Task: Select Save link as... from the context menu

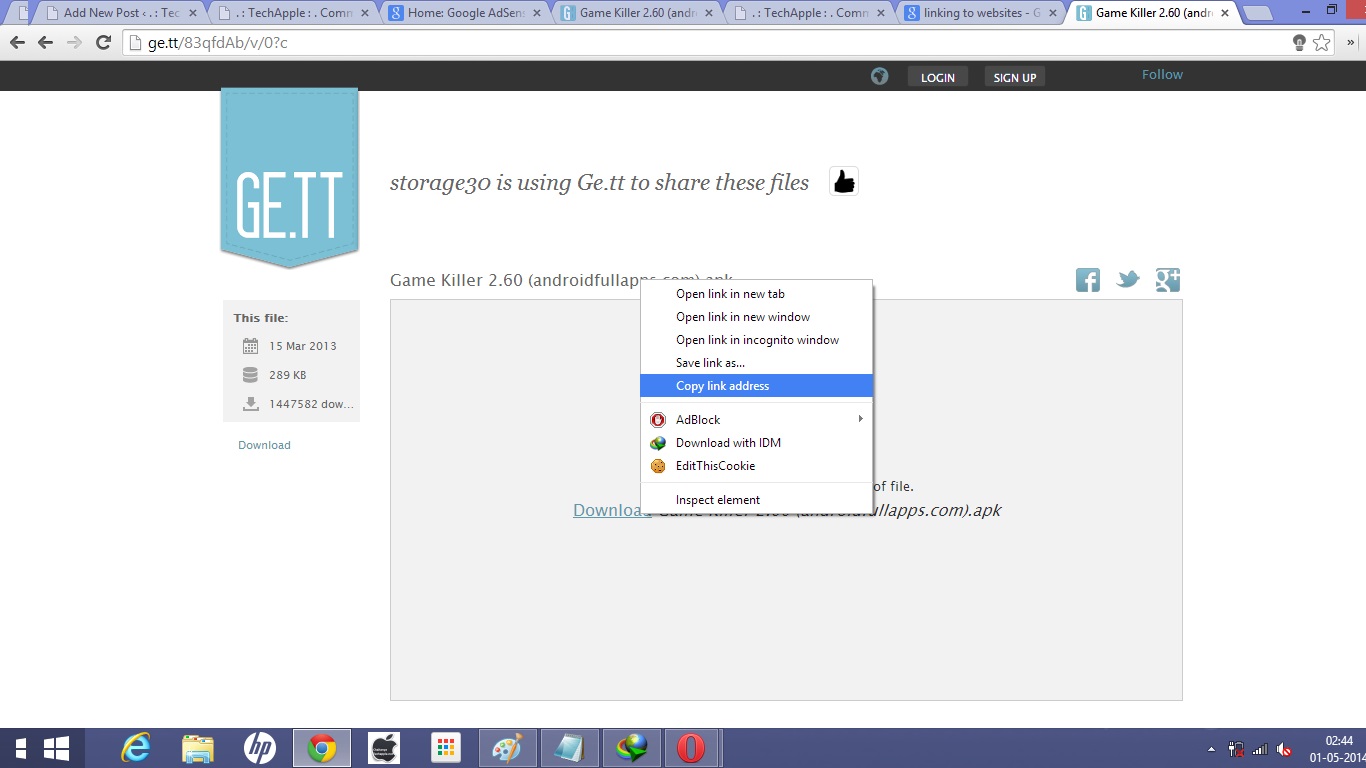Action: tap(757, 363)
